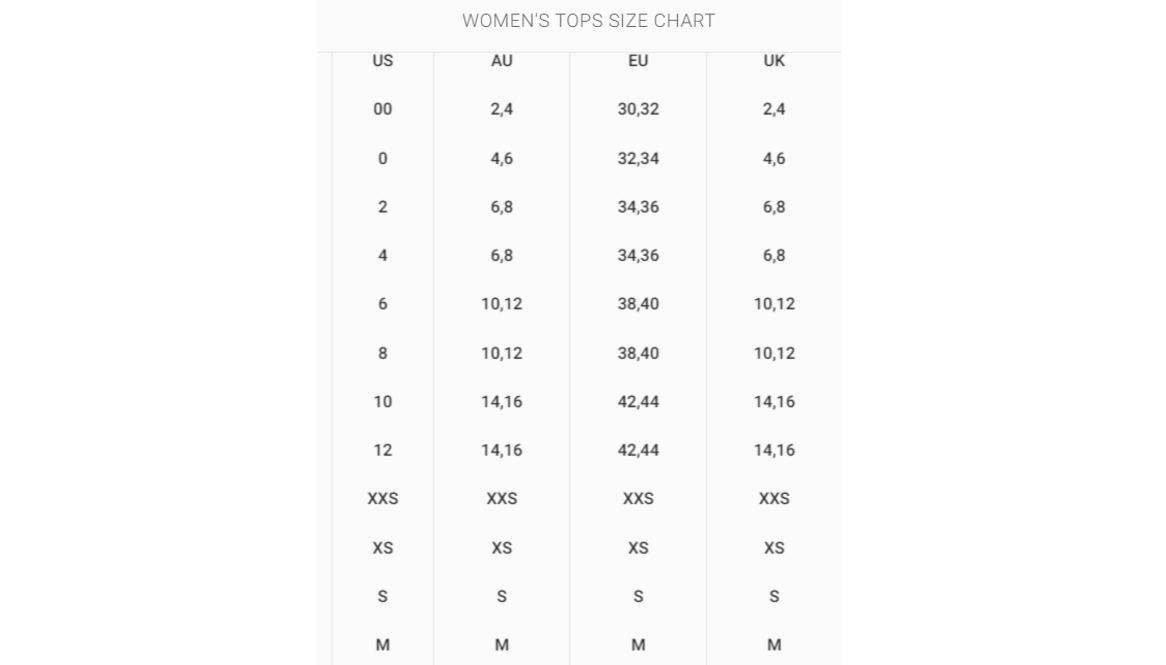Click the XS cell in the EU column
This screenshot has height=665, width=1166.
pos(638,548)
